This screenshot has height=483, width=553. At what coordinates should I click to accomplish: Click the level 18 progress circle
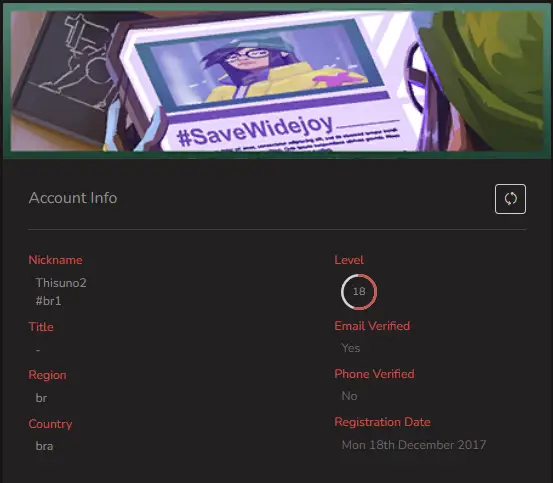[x=359, y=292]
